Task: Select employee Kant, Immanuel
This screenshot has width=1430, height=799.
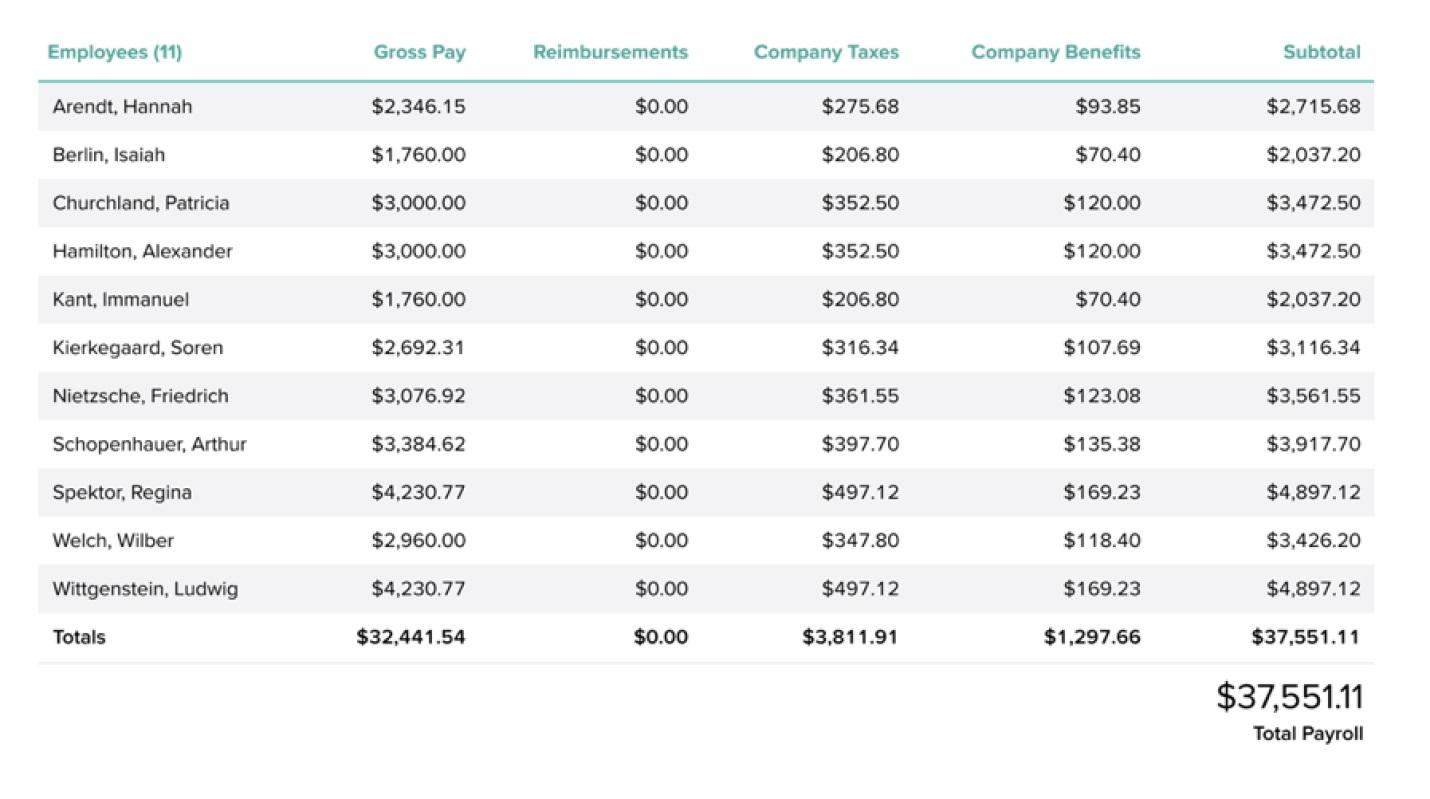Action: click(120, 299)
